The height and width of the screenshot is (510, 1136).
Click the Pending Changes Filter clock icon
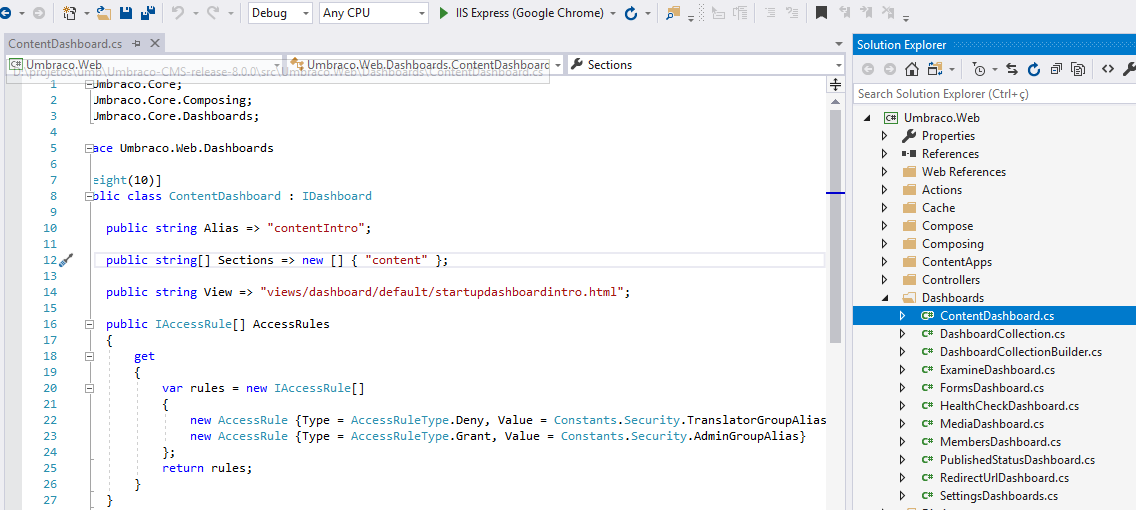(x=979, y=70)
